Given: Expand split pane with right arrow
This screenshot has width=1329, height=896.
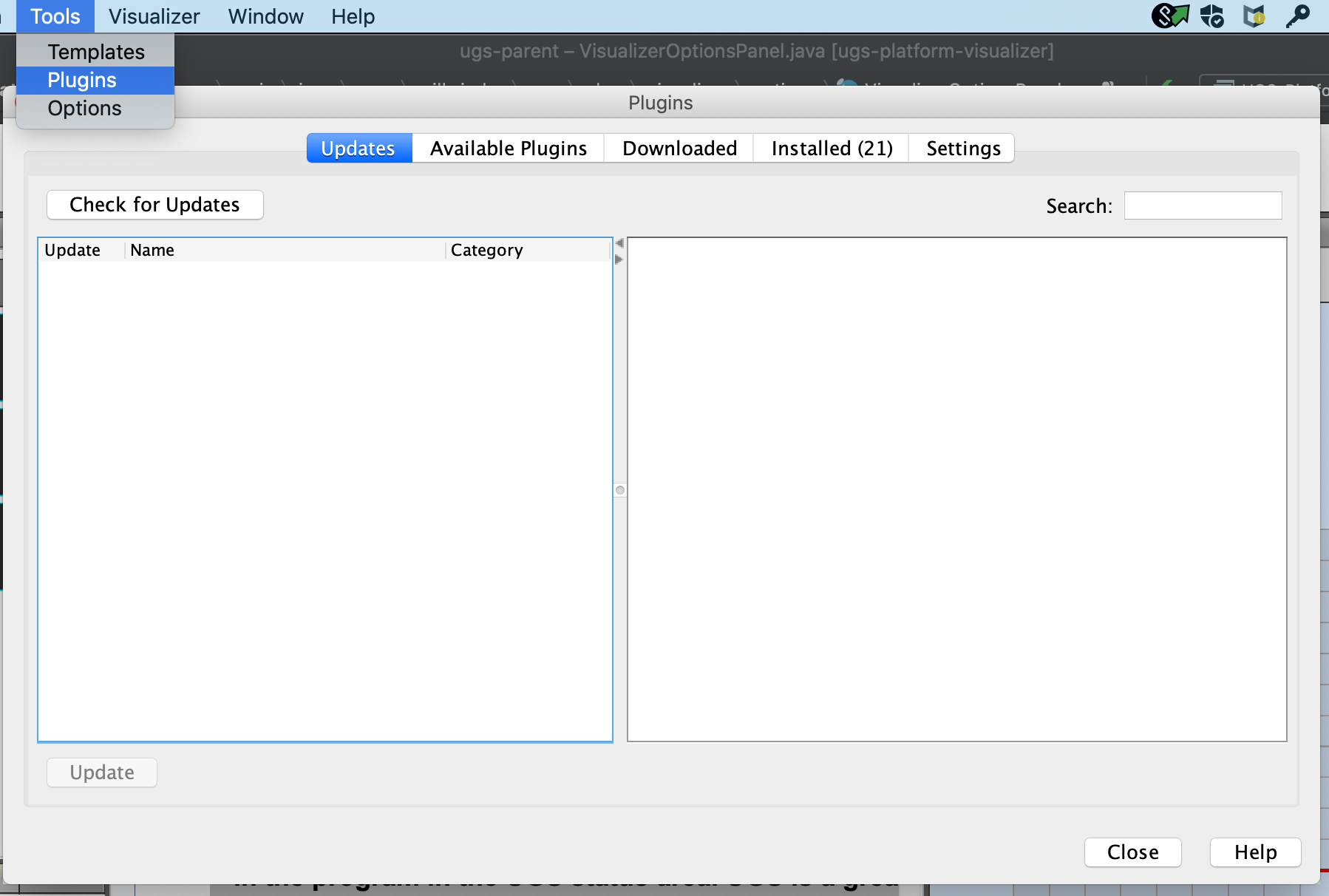Looking at the screenshot, I should click(619, 259).
